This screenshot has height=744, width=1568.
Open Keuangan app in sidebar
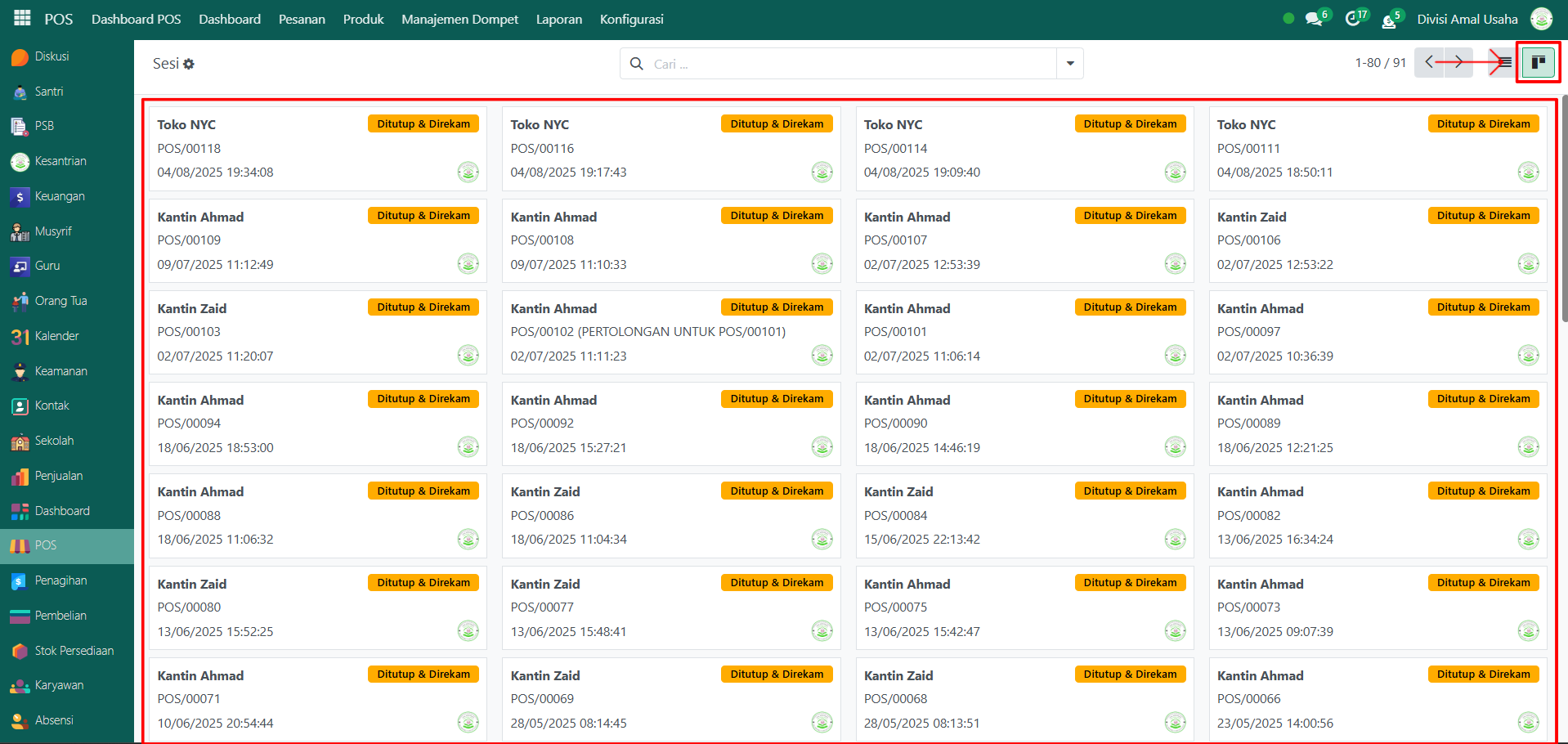[59, 196]
